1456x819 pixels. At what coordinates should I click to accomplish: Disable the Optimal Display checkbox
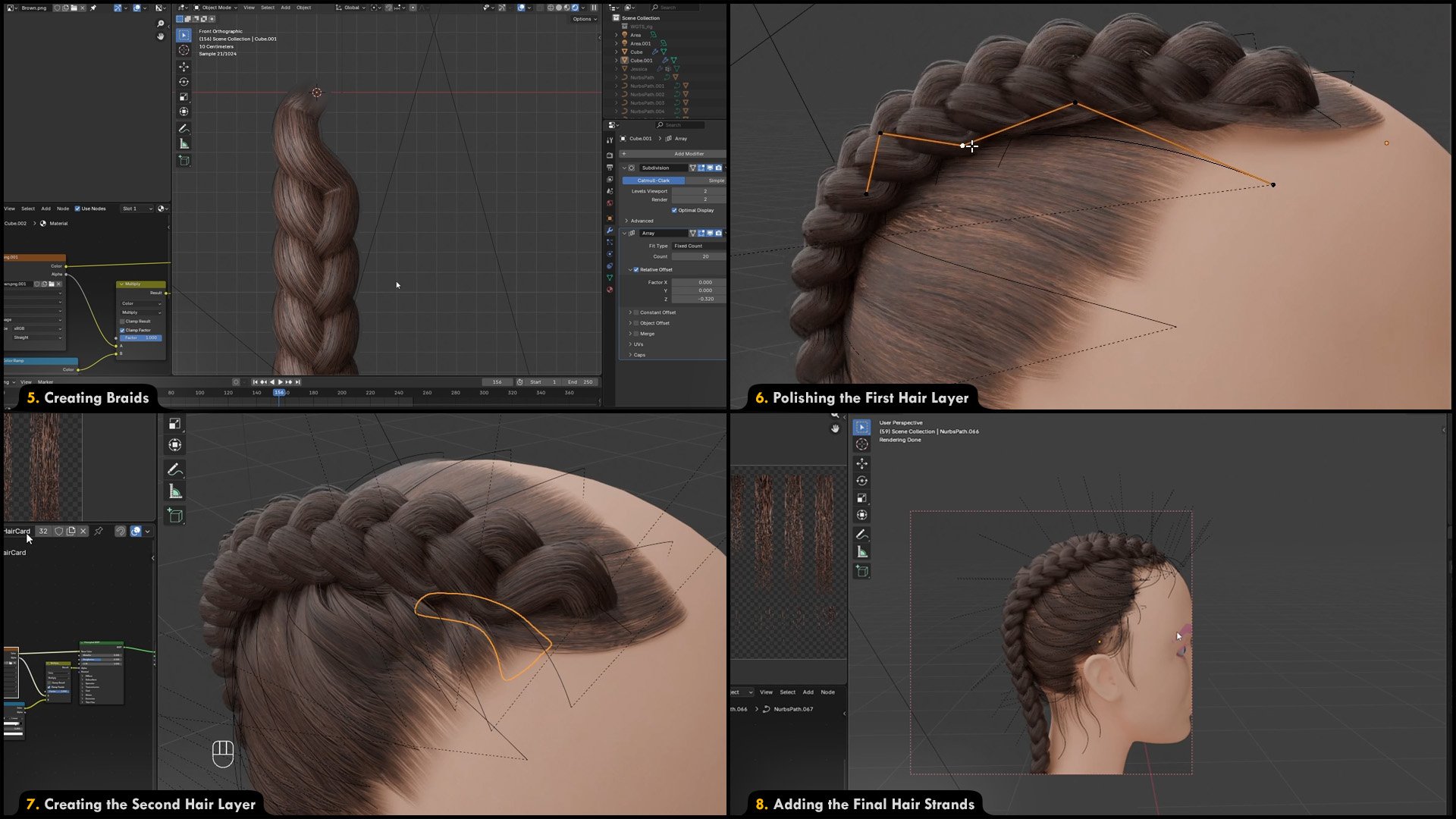tap(674, 210)
